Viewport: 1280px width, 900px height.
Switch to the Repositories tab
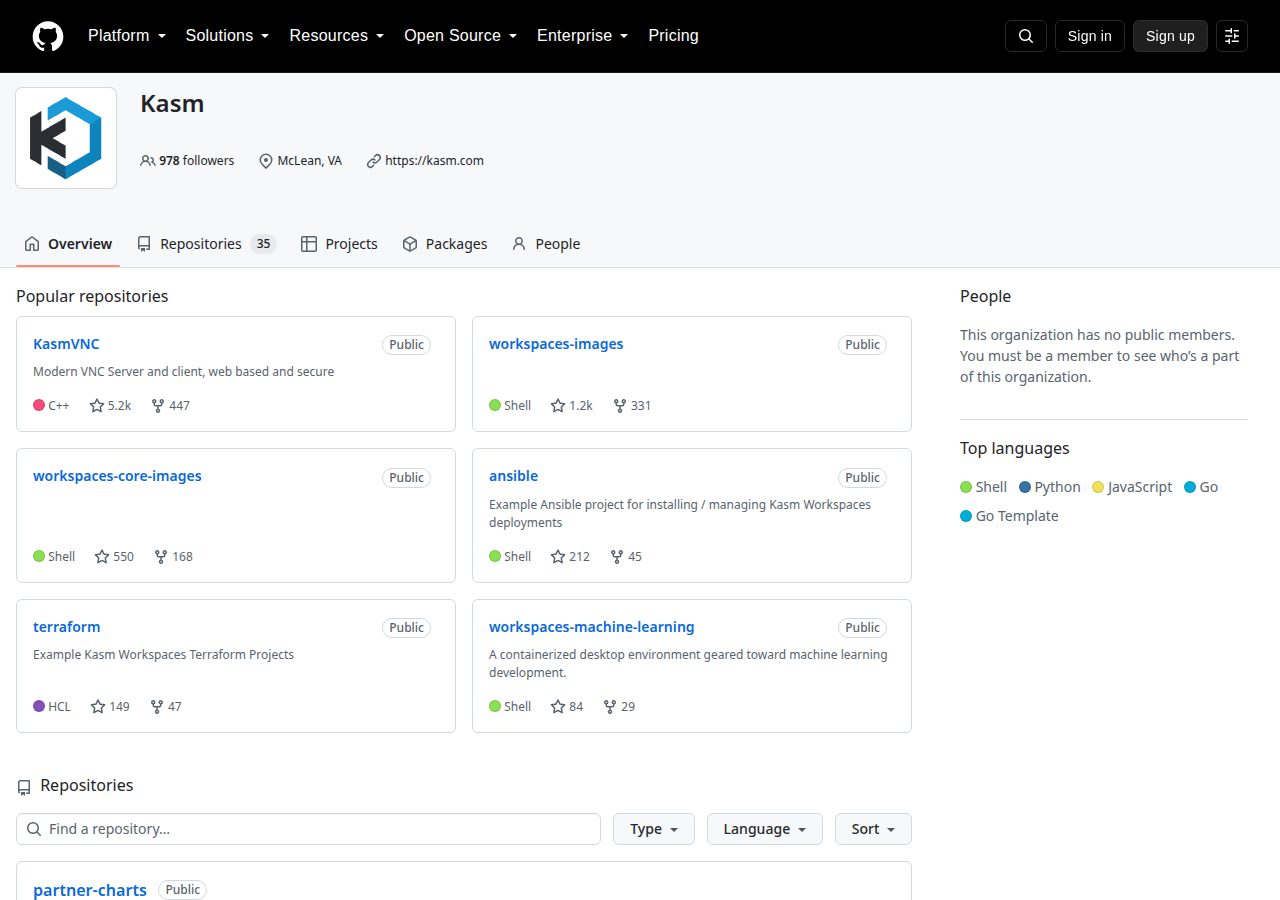tap(206, 244)
